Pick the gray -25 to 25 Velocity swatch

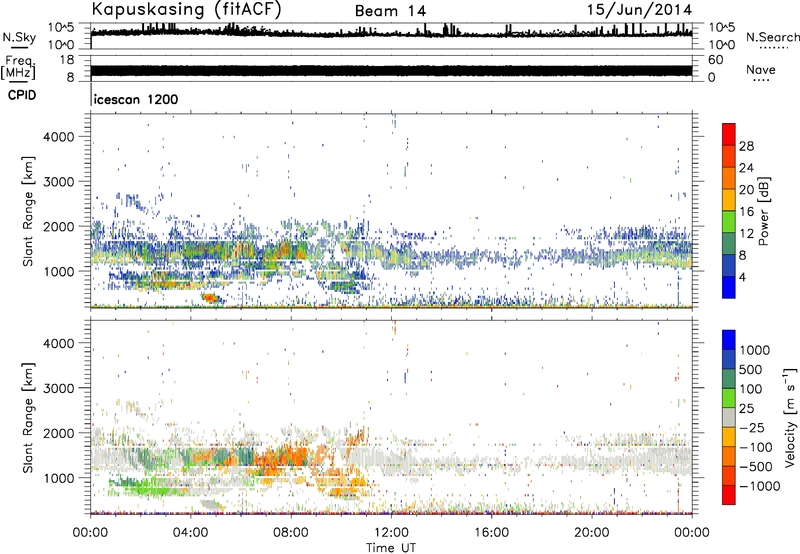[x=729, y=417]
